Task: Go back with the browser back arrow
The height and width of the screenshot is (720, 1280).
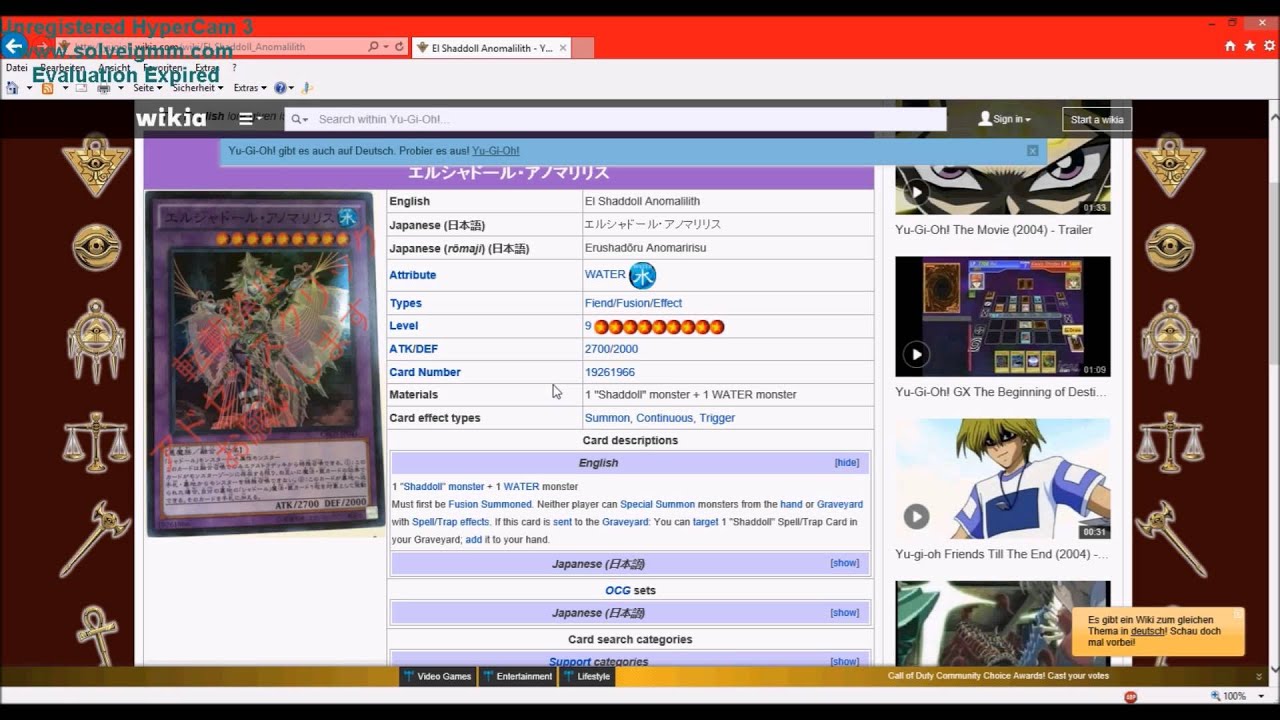Action: coord(14,46)
